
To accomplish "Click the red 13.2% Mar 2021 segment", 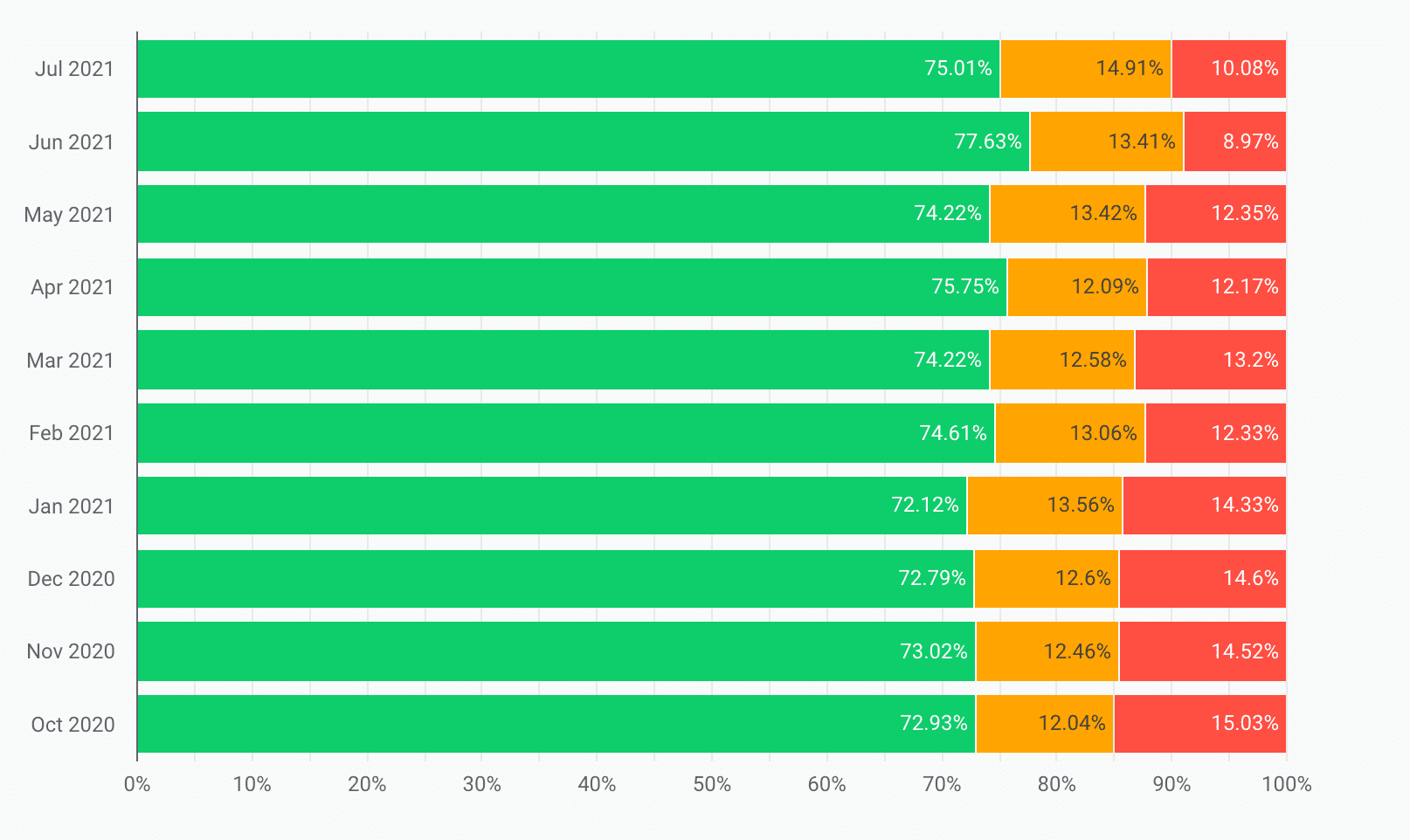I will click(x=1210, y=360).
